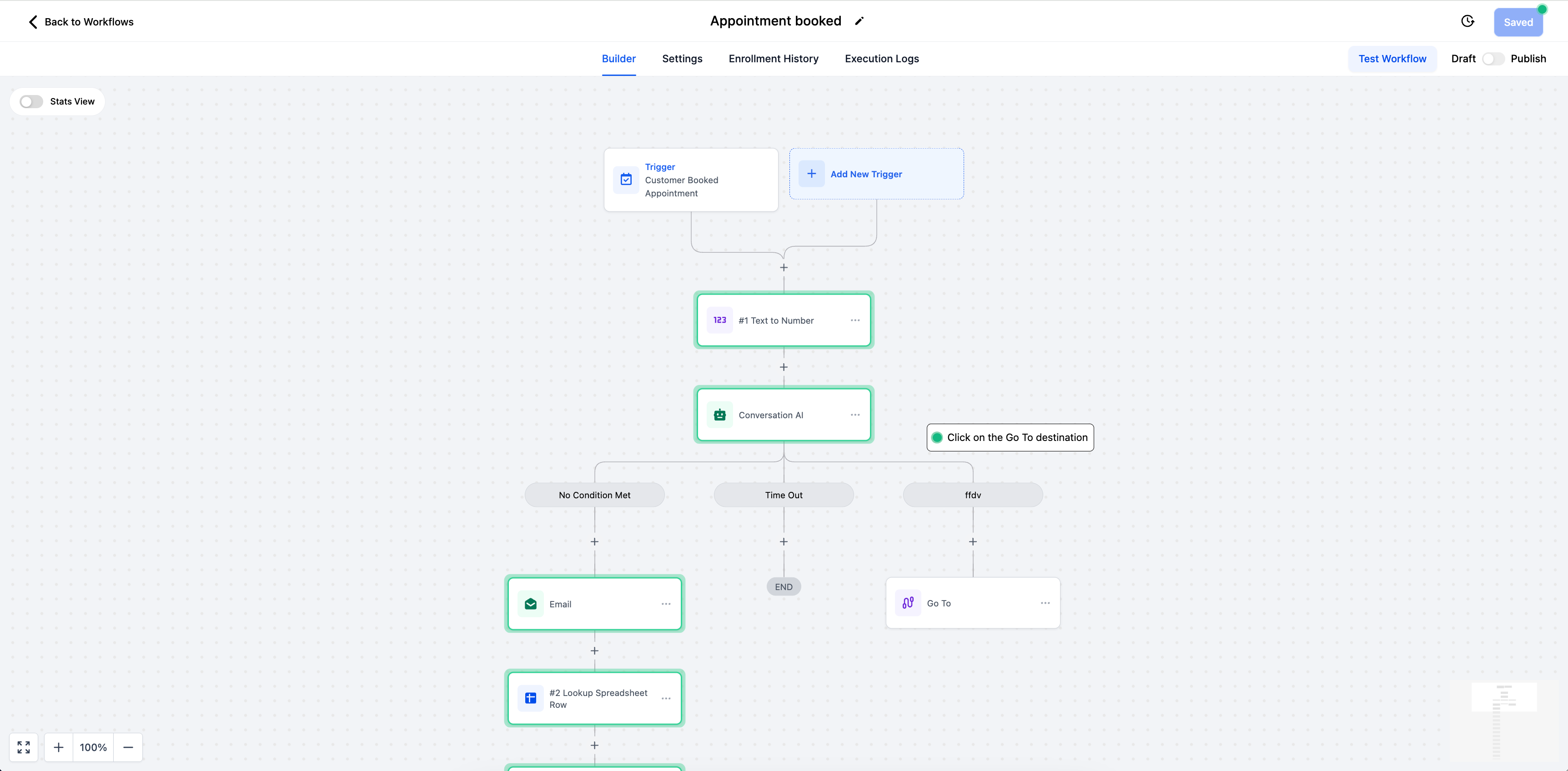Click the Test Workflow button
Screen dimensions: 1568x771
1392,59
